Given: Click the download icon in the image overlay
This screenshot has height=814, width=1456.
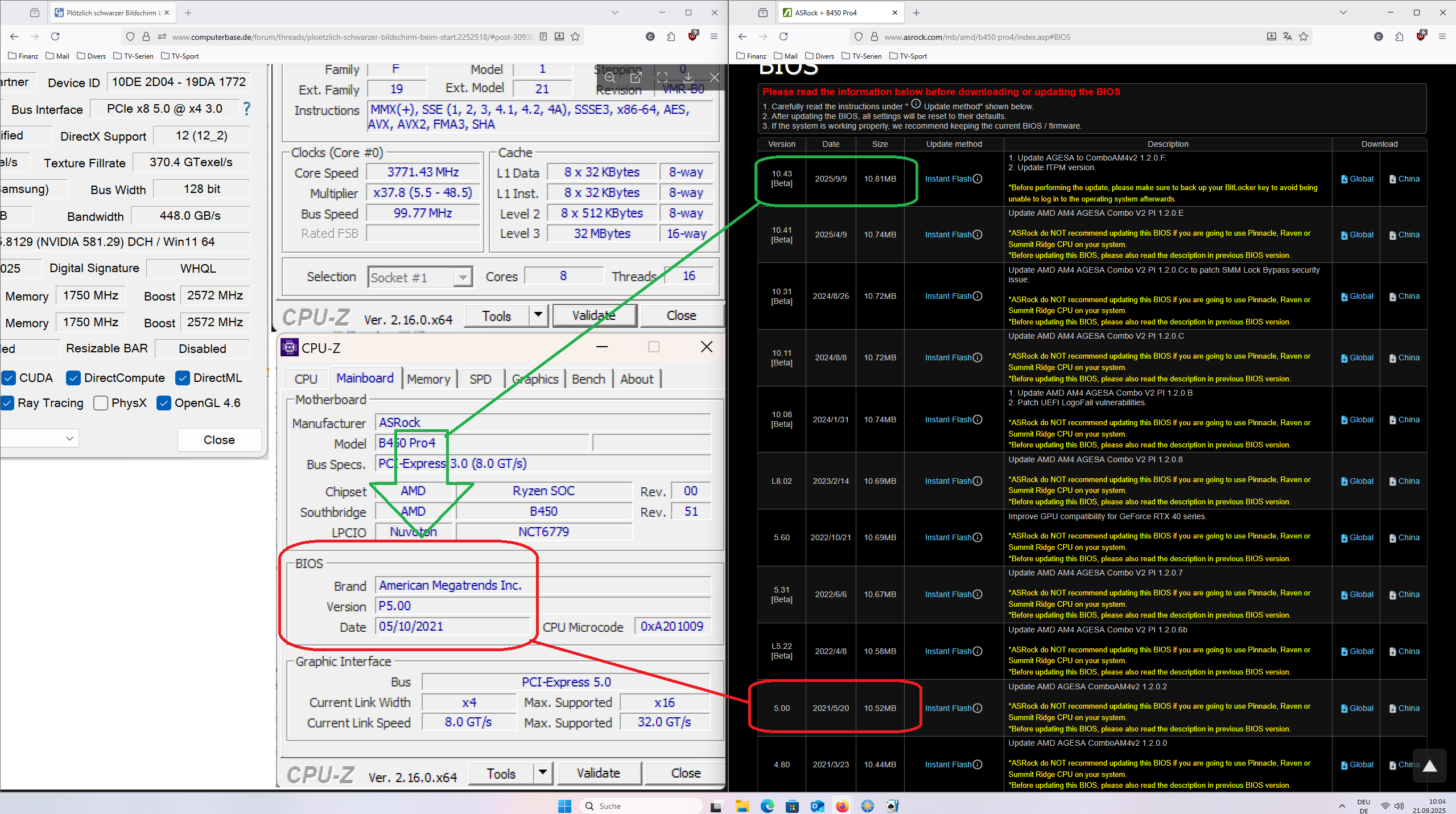Looking at the screenshot, I should [x=688, y=77].
